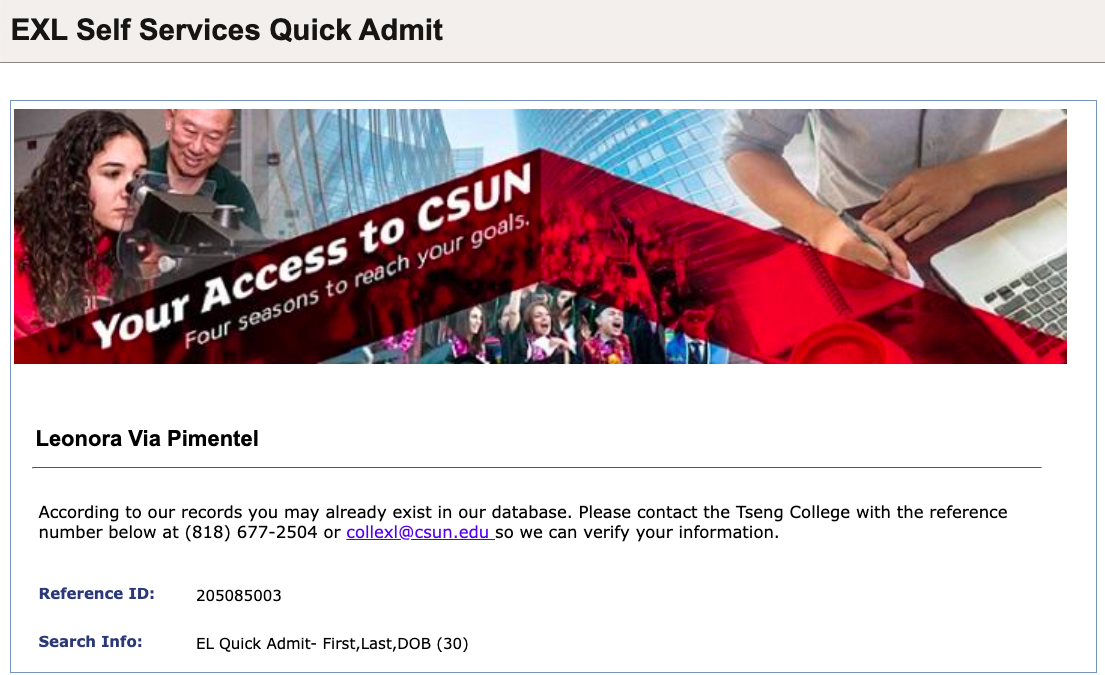Click the Reference ID label

point(97,594)
